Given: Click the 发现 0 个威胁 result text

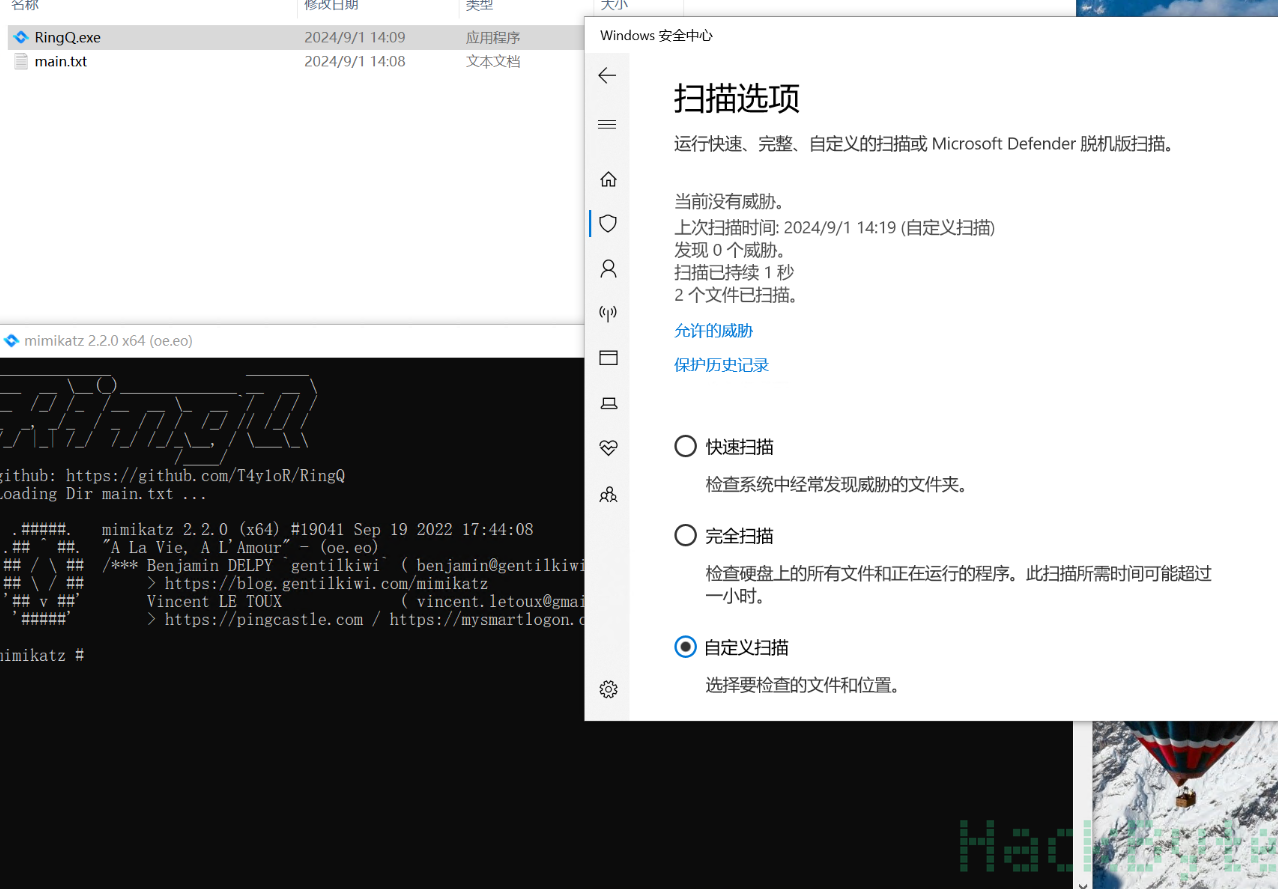Looking at the screenshot, I should 730,250.
